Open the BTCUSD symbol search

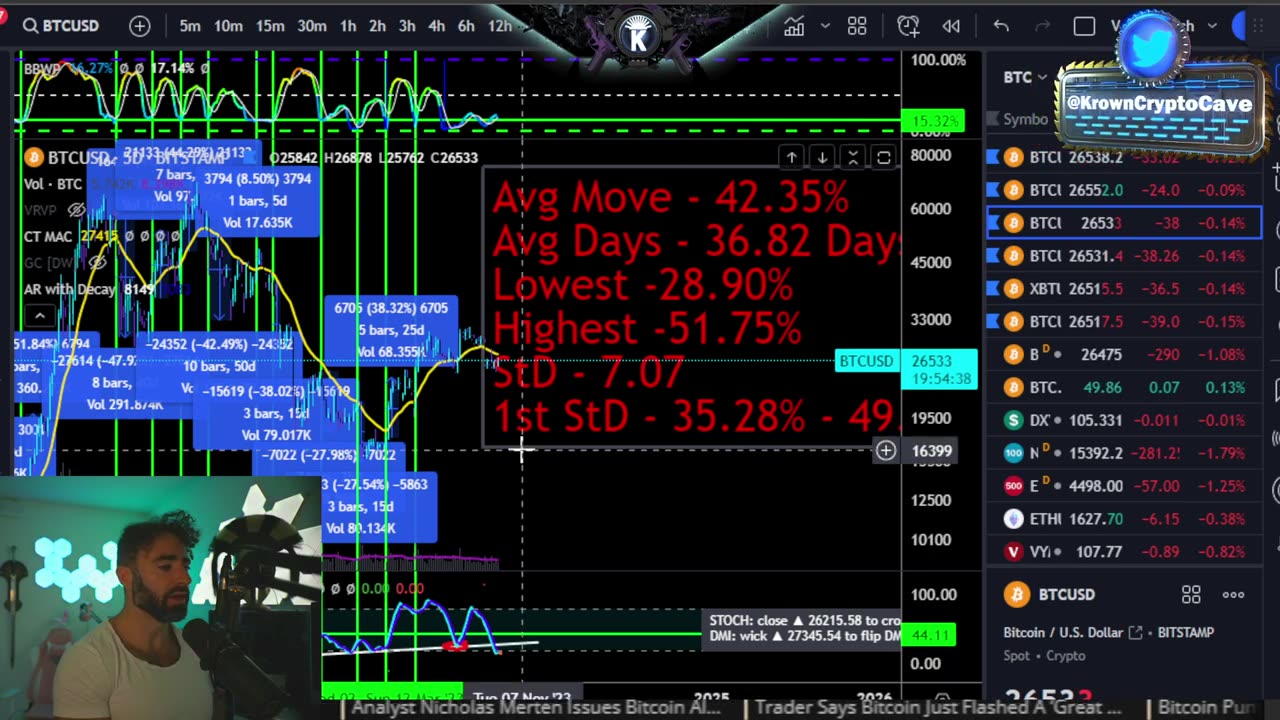(x=62, y=26)
